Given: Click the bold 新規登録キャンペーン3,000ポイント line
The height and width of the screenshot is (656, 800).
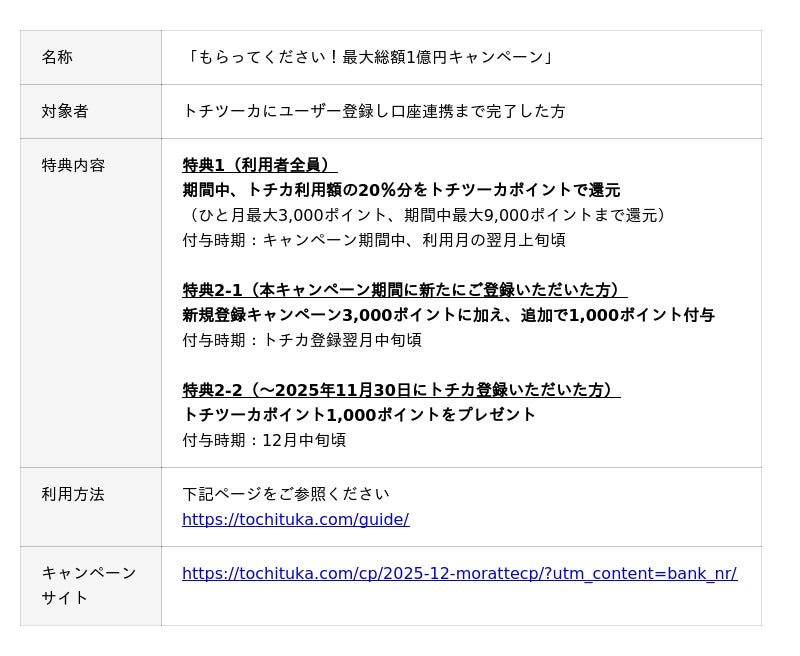Looking at the screenshot, I should (x=448, y=315).
